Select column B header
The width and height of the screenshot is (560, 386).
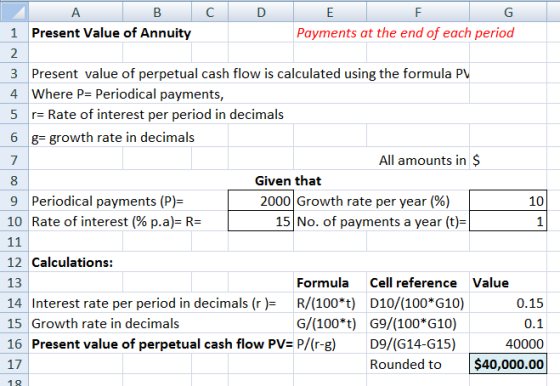point(157,12)
